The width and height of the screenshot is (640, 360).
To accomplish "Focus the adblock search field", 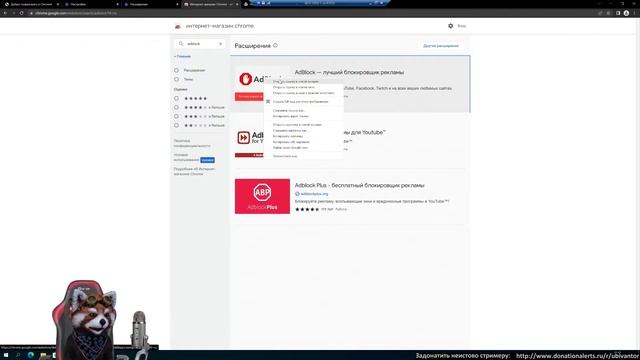I will tap(200, 44).
